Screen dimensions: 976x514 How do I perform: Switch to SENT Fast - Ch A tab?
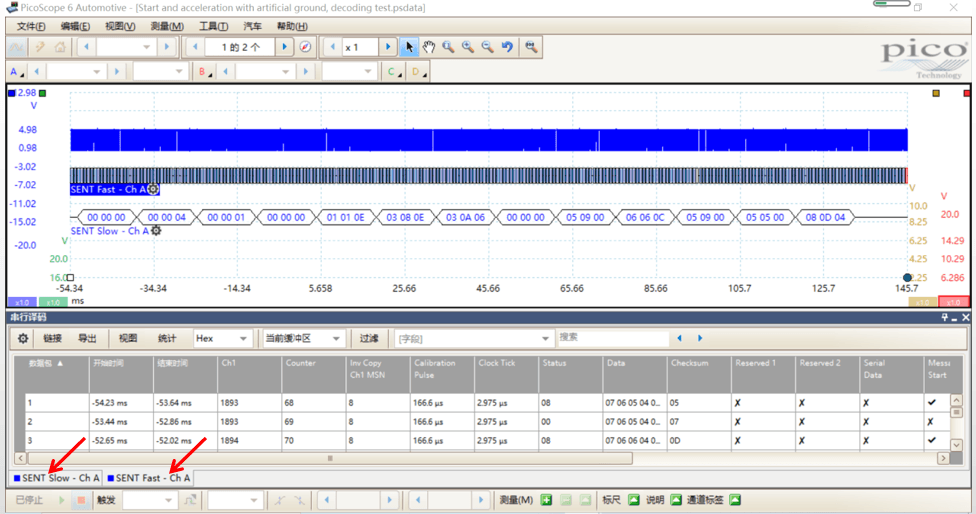coord(148,478)
